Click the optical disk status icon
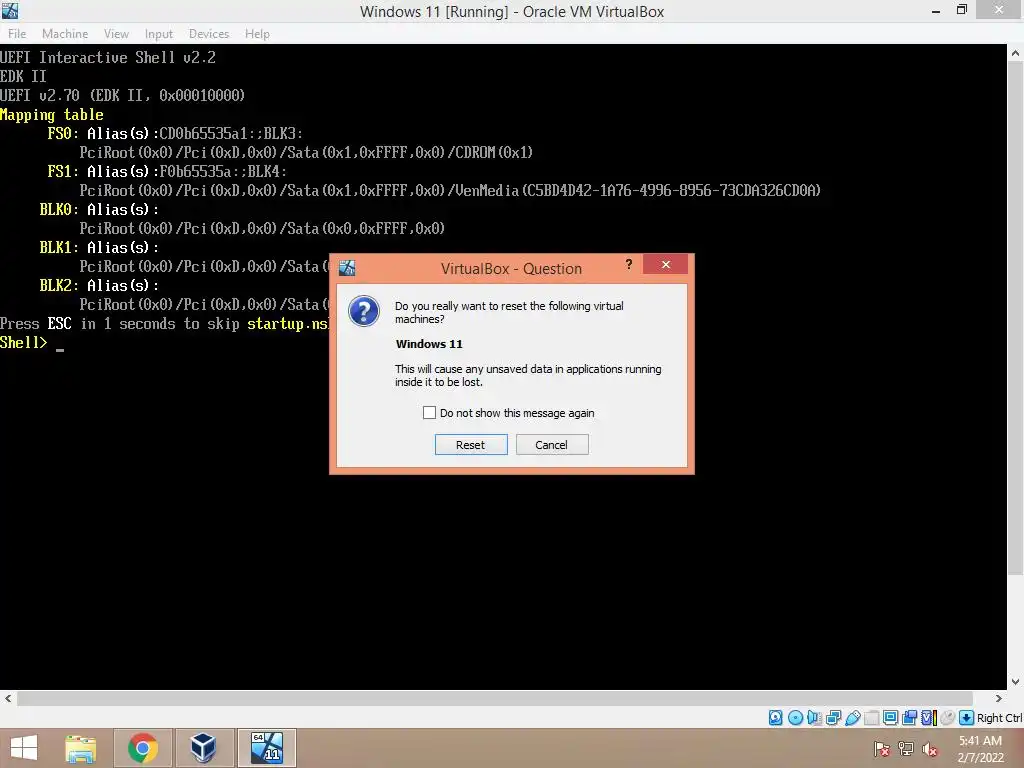The image size is (1024, 768). point(795,718)
